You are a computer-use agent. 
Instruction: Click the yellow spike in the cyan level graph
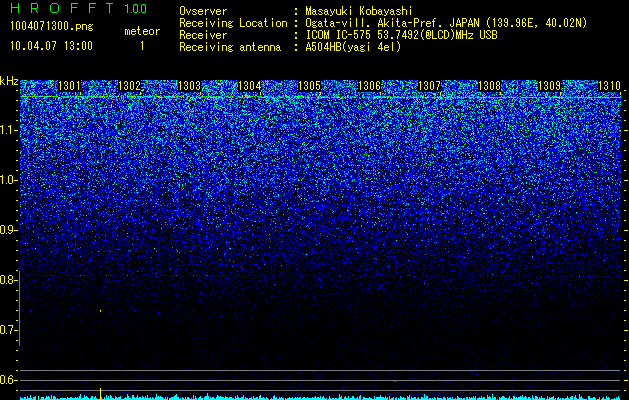point(100,393)
